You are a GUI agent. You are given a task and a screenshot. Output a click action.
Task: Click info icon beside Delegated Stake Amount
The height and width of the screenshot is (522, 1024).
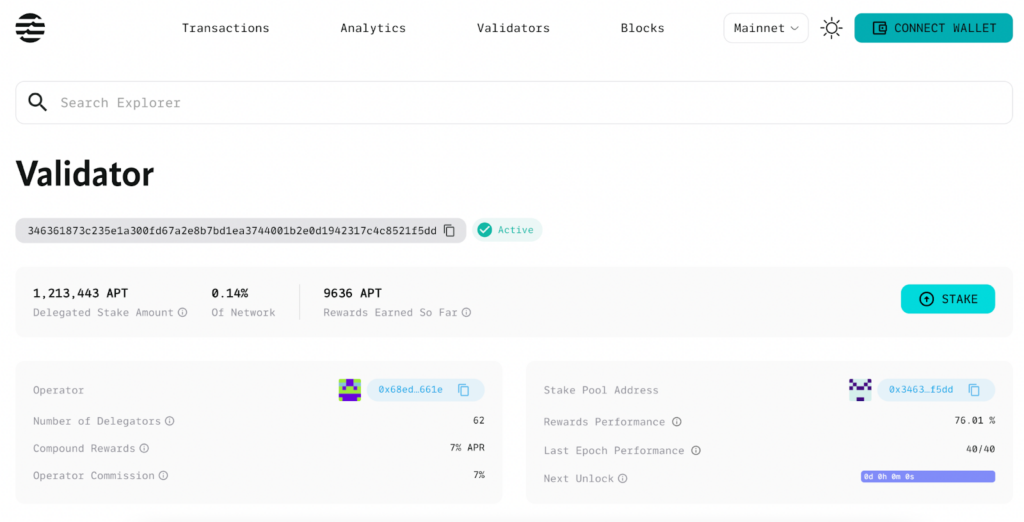pos(182,313)
